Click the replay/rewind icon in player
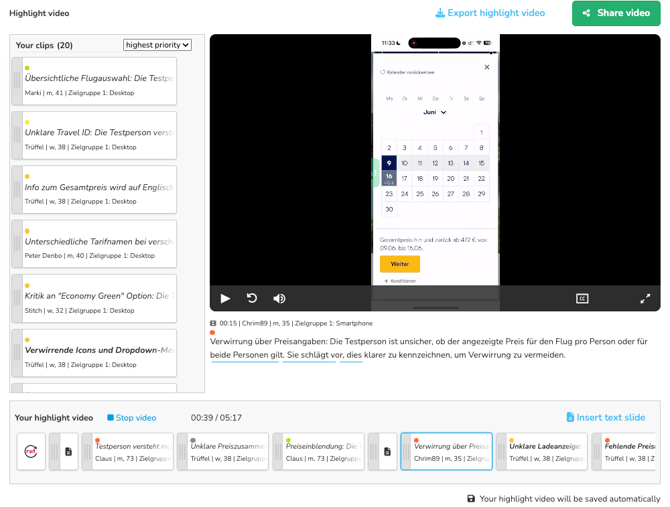Screen dimensions: 670x507 [x=252, y=298]
